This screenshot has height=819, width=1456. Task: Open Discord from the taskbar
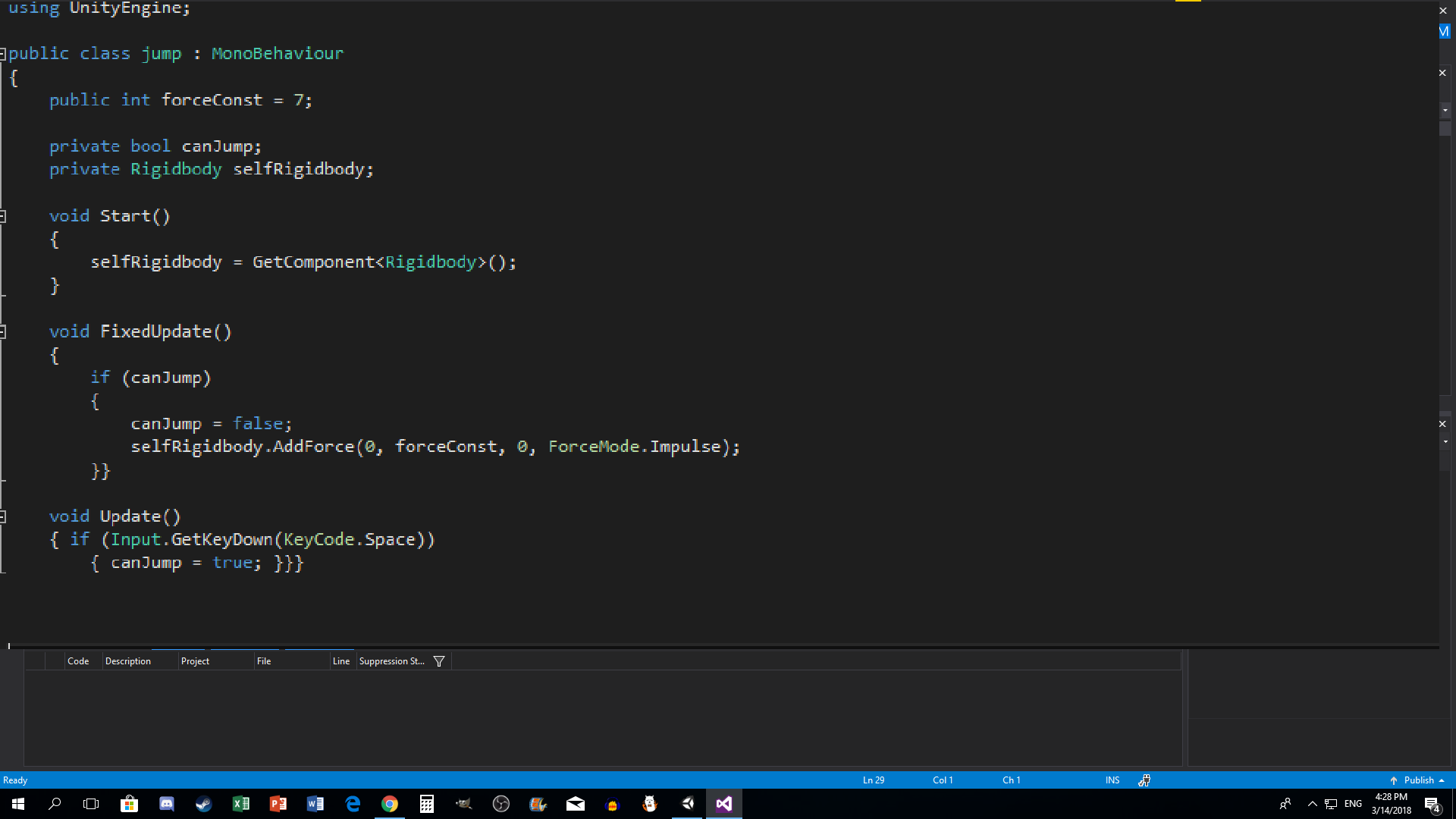(166, 804)
